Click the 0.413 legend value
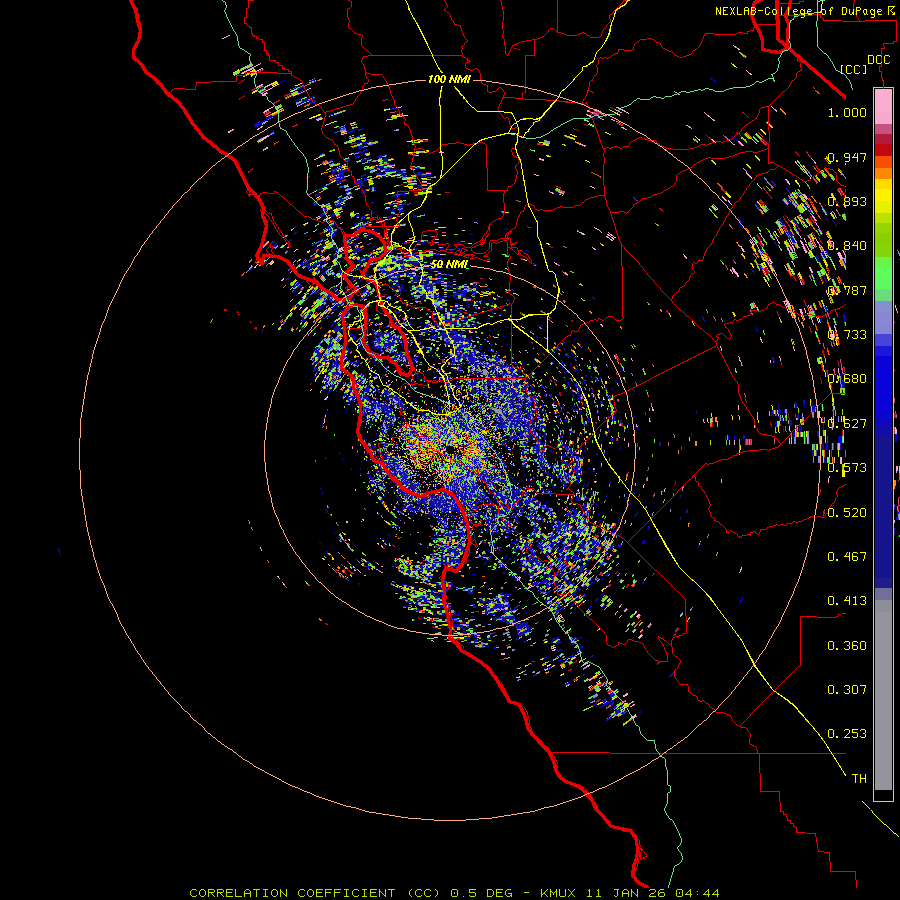The width and height of the screenshot is (900, 900). (847, 601)
